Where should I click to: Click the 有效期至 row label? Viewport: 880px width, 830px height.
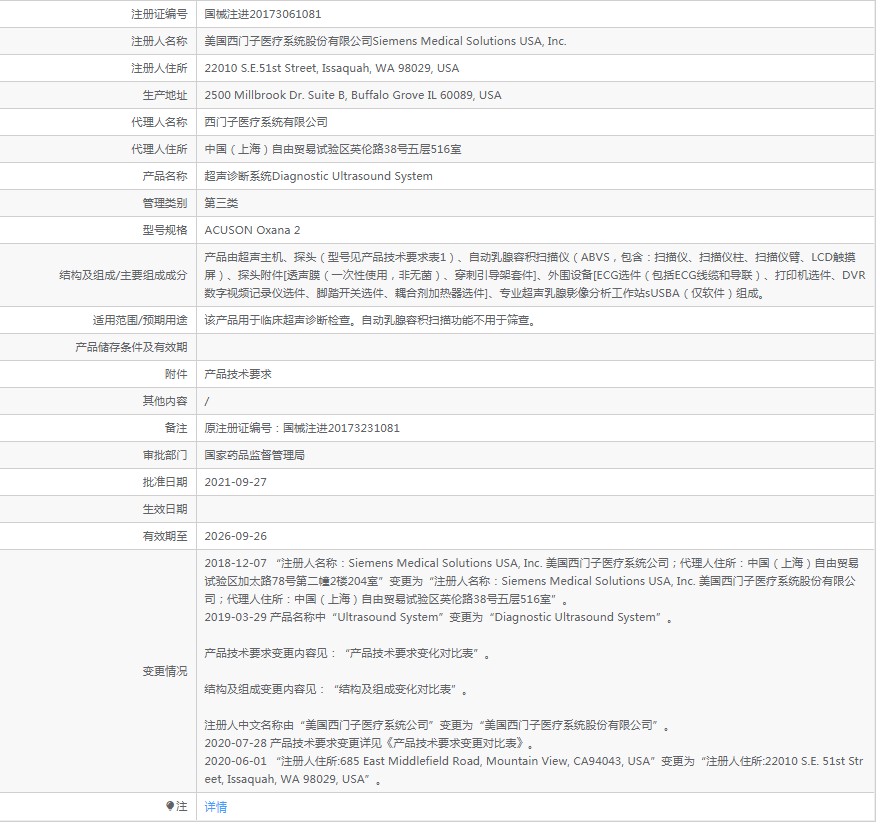165,535
